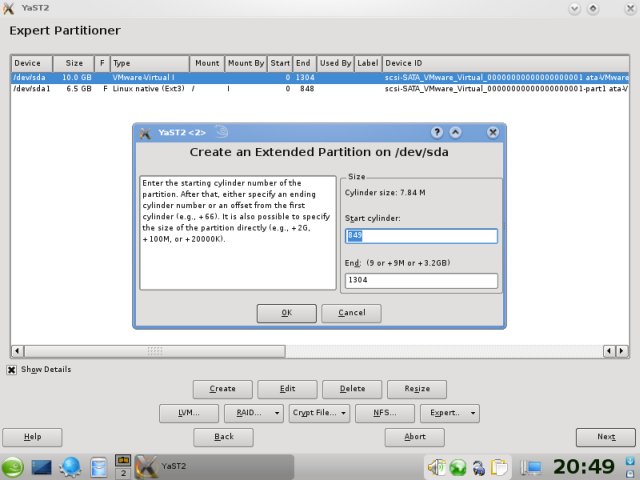Cancel the extended partition dialog
640x480 pixels.
(x=351, y=313)
